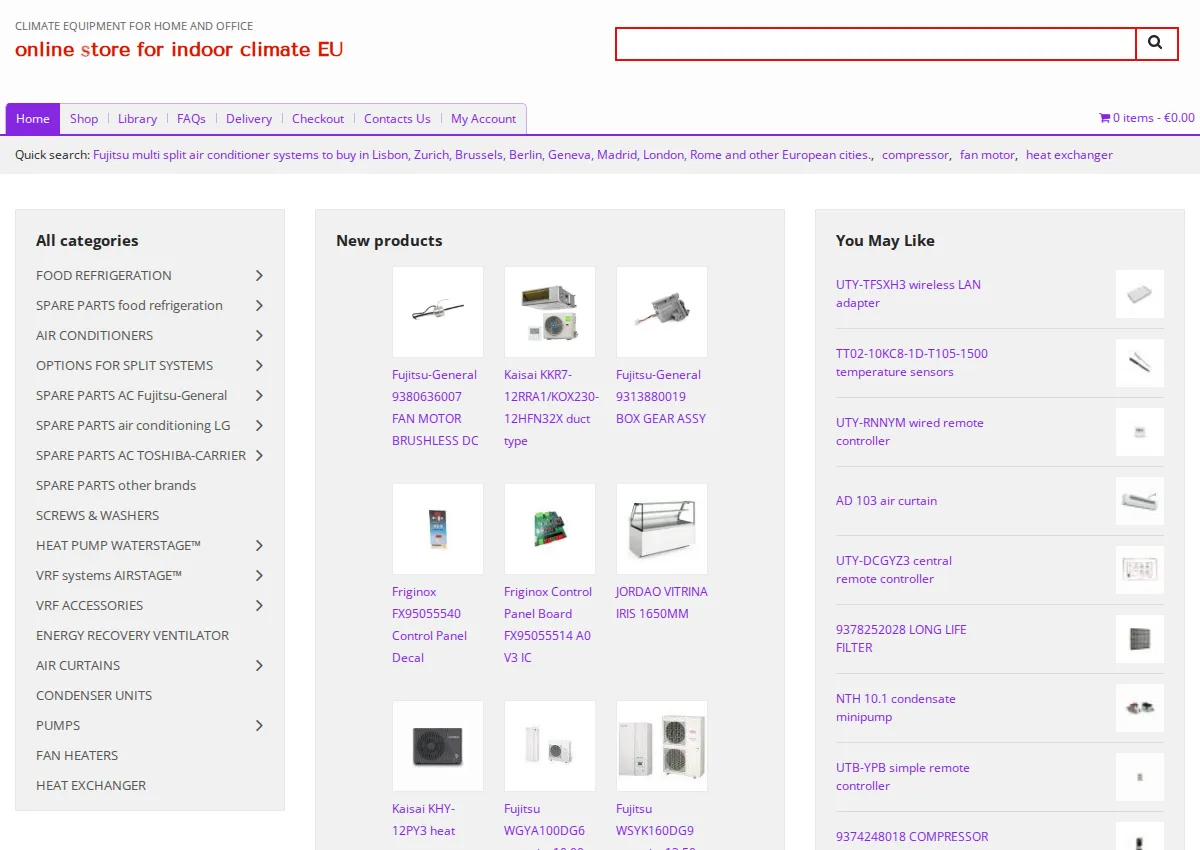The height and width of the screenshot is (850, 1200).
Task: Open the FOOD REFRIGERATION category label
Action: click(x=104, y=275)
